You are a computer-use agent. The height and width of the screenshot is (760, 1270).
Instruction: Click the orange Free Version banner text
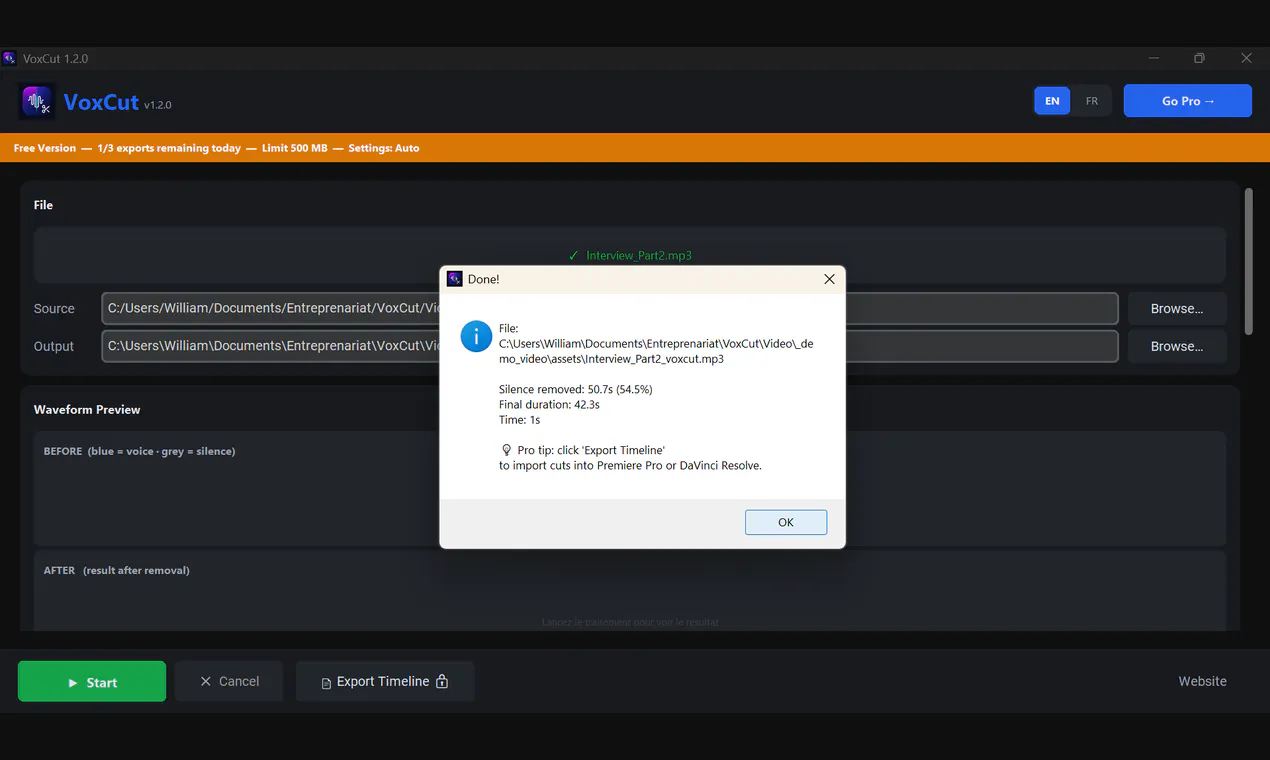pos(216,148)
